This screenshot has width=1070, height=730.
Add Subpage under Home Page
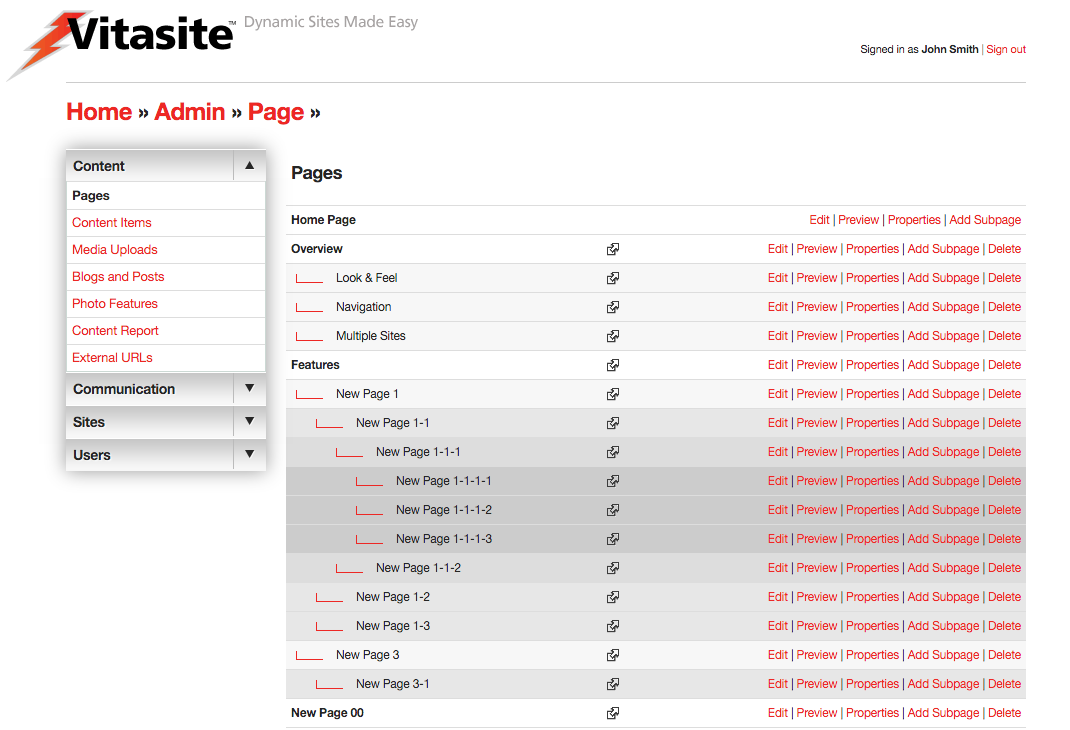coord(985,220)
